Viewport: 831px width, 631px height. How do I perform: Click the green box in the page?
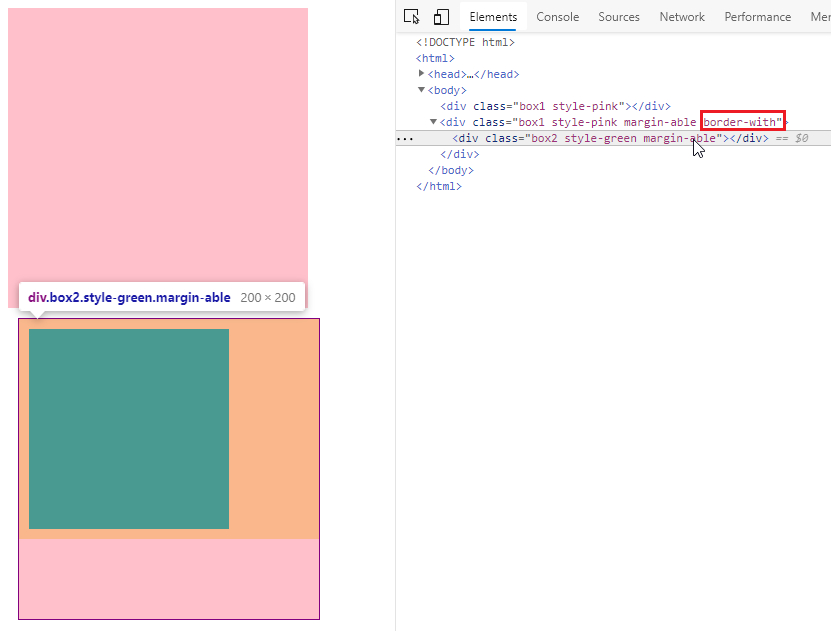[129, 429]
